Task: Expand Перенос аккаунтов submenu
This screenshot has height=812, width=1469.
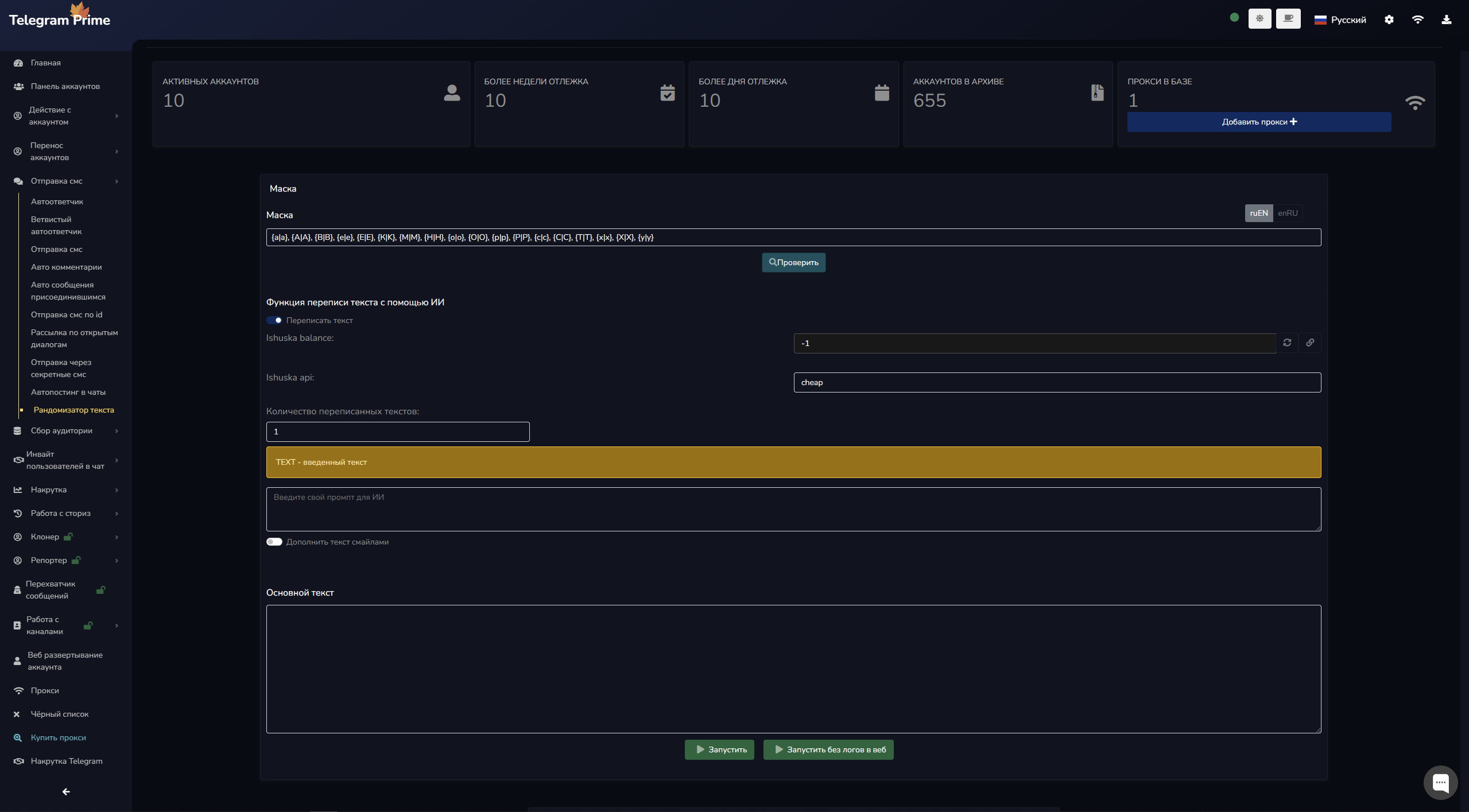Action: coord(66,151)
